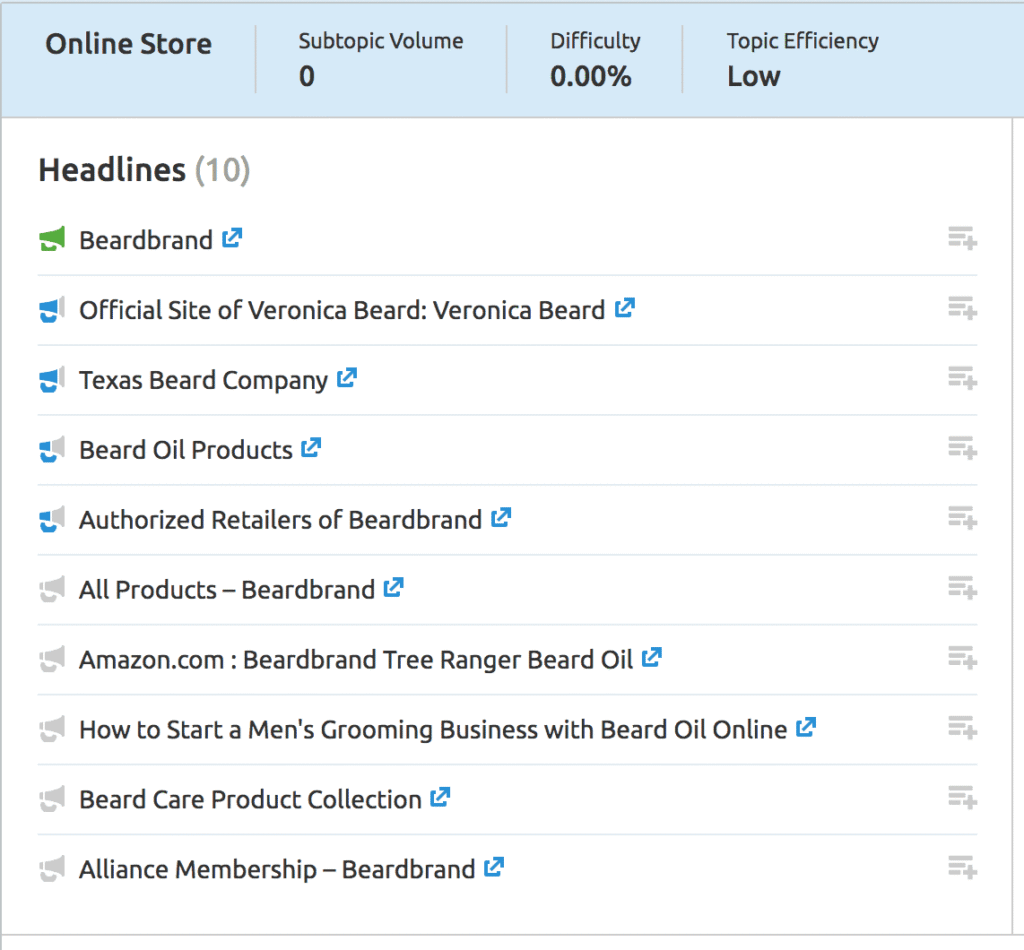Open external link for Texas Beard Company
1024x950 pixels.
click(347, 379)
